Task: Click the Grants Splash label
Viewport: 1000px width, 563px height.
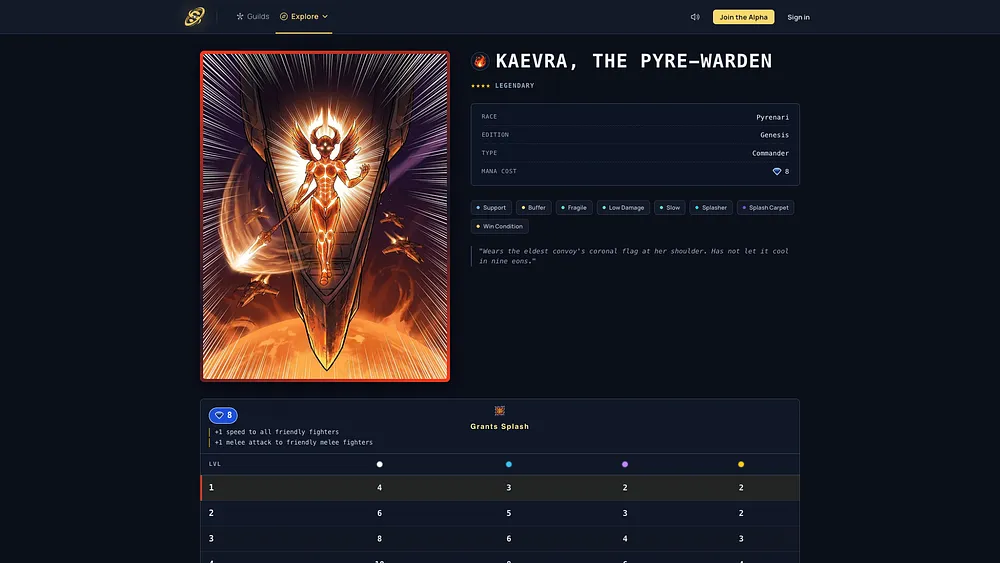Action: [x=499, y=427]
